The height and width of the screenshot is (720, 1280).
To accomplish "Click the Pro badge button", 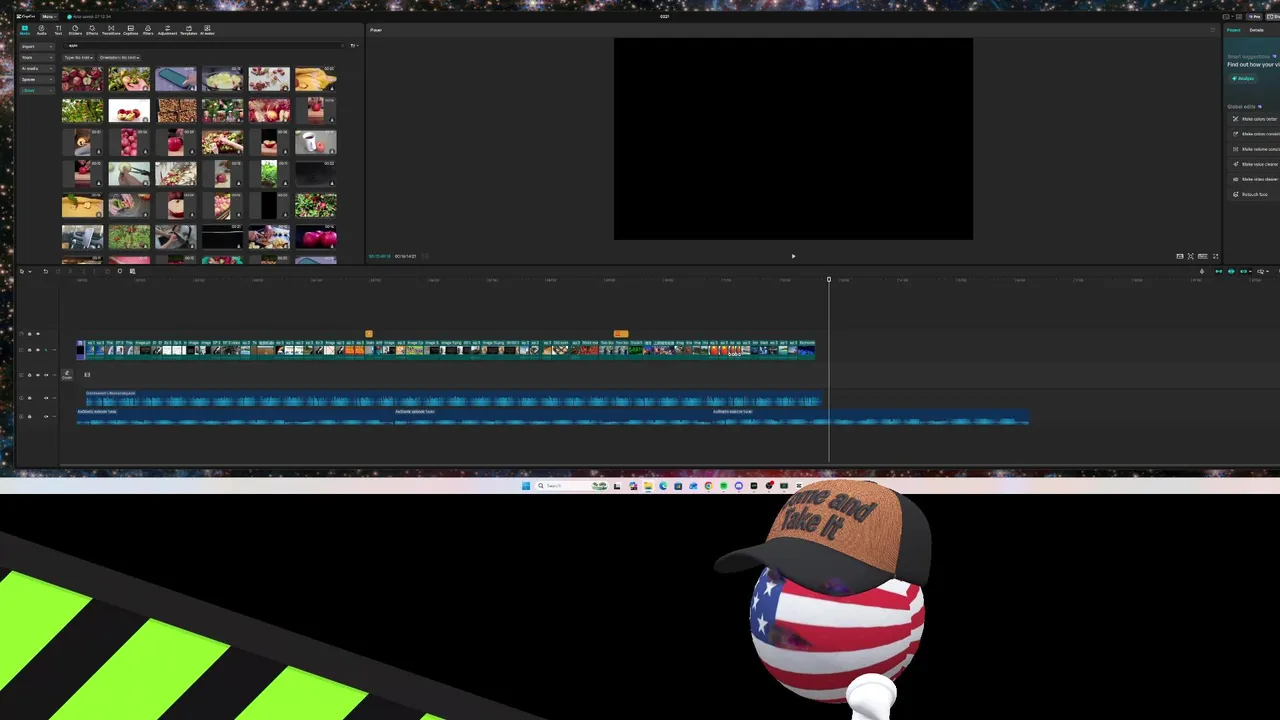I will pyautogui.click(x=1254, y=17).
